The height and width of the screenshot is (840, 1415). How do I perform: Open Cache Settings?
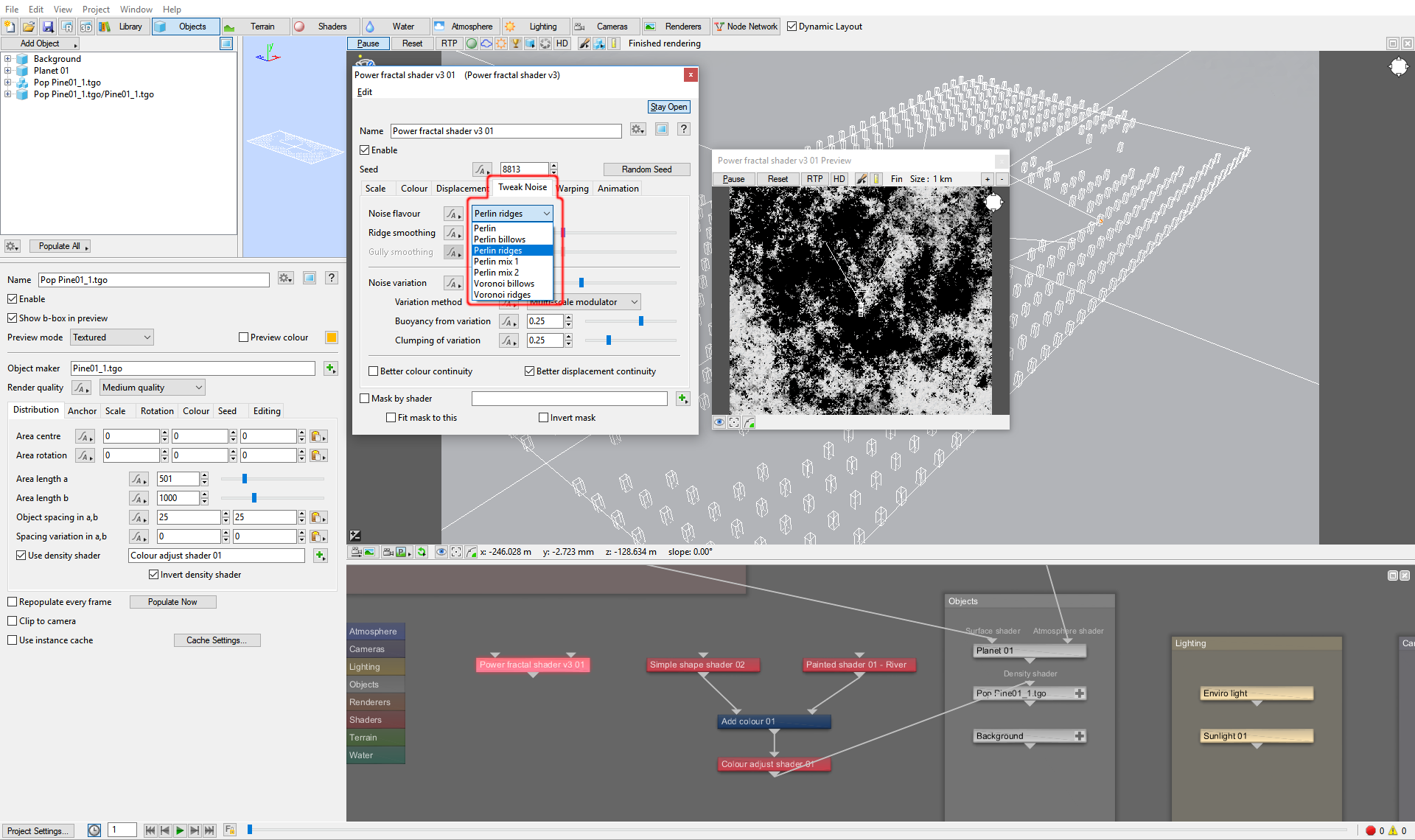[x=217, y=640]
